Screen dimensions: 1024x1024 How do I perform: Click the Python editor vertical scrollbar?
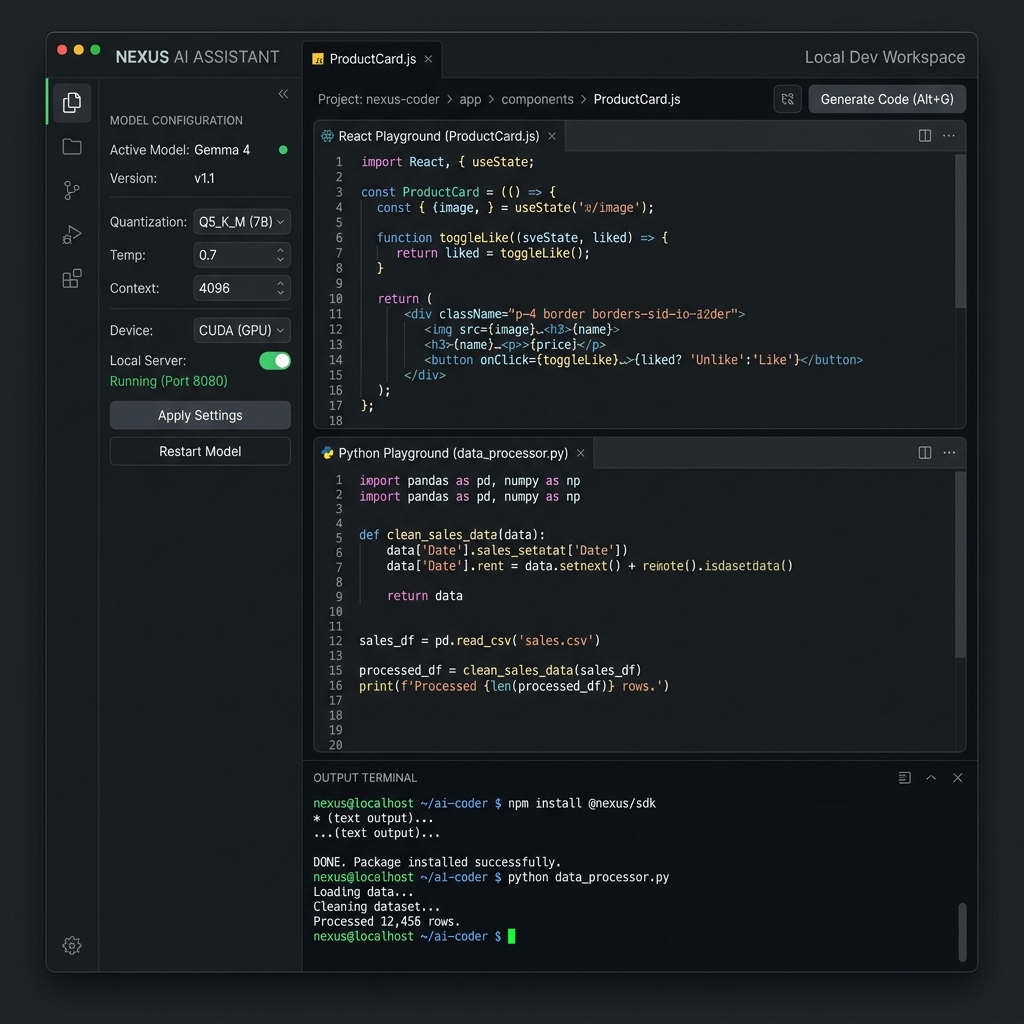(960, 564)
